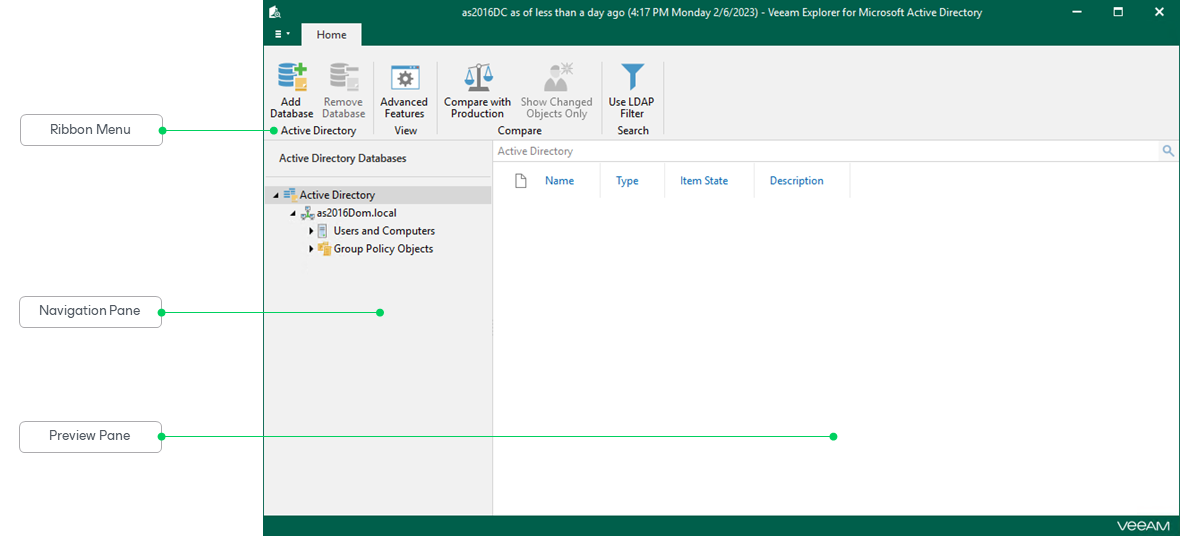Collapse the as2016Dom.local domain node

293,213
